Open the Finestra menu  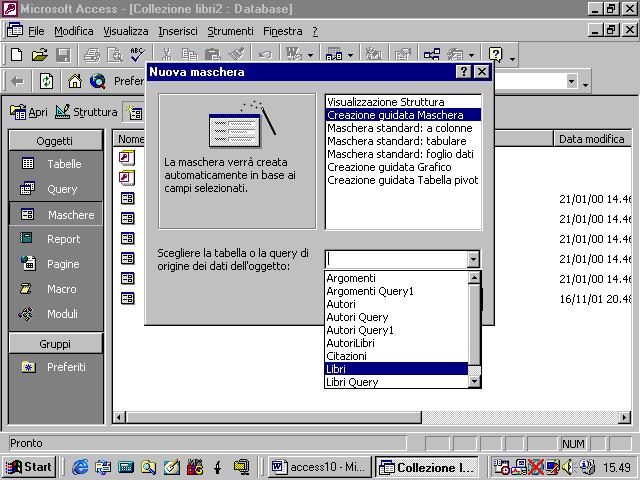click(283, 31)
